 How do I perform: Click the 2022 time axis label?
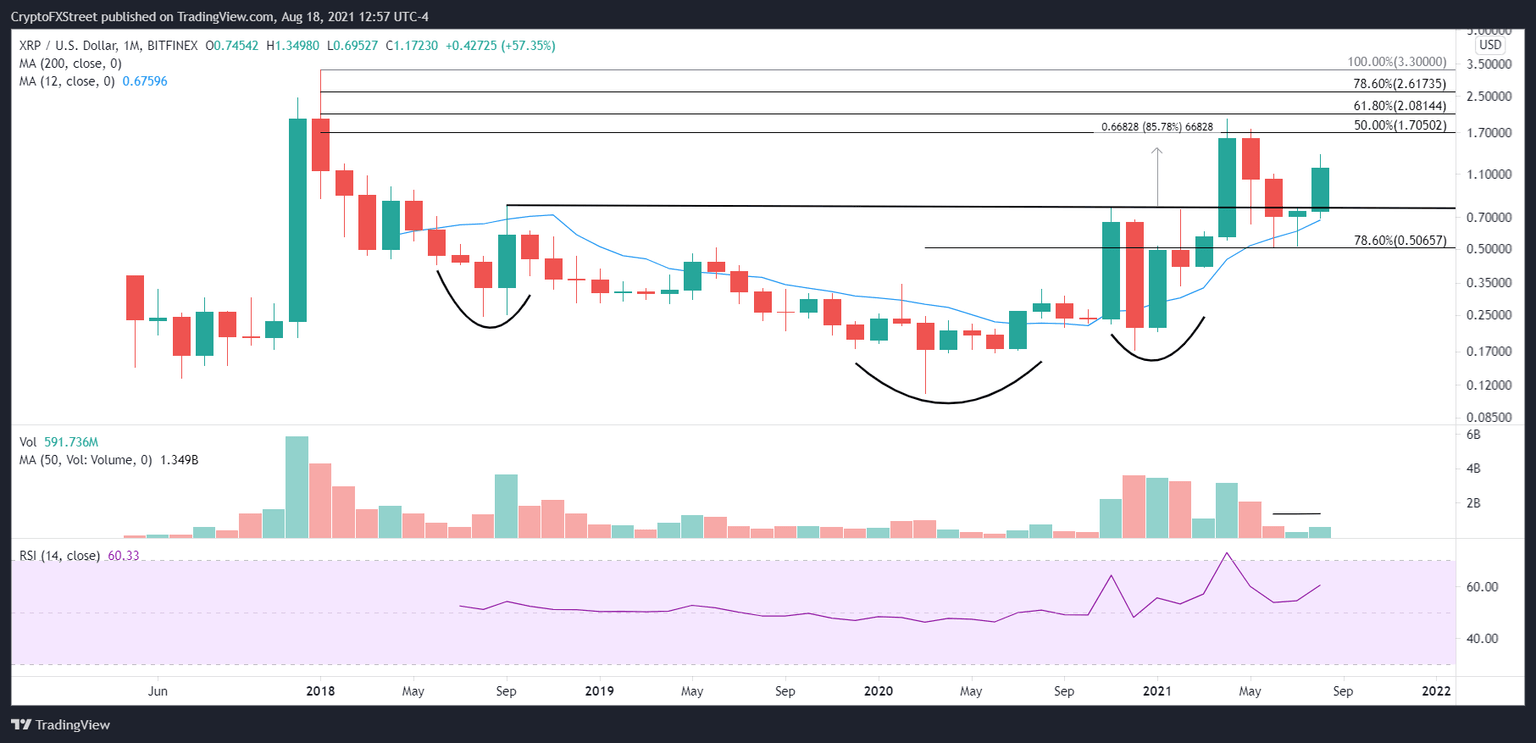click(1436, 690)
